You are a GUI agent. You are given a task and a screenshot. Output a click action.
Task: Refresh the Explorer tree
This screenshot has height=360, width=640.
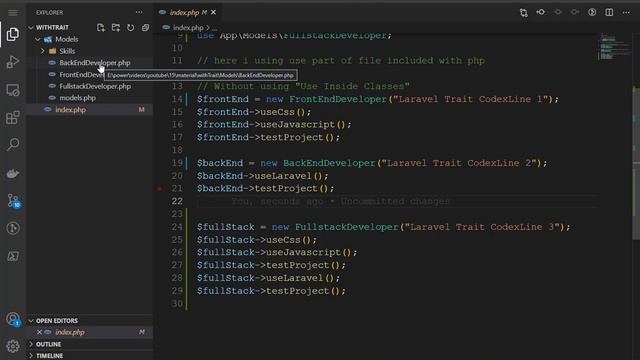click(x=130, y=27)
